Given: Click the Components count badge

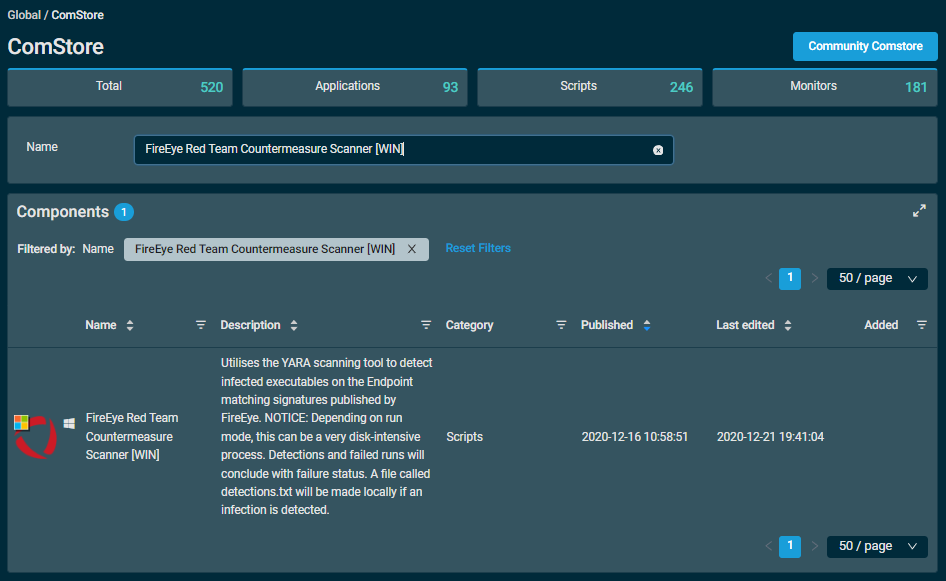Looking at the screenshot, I should [124, 212].
